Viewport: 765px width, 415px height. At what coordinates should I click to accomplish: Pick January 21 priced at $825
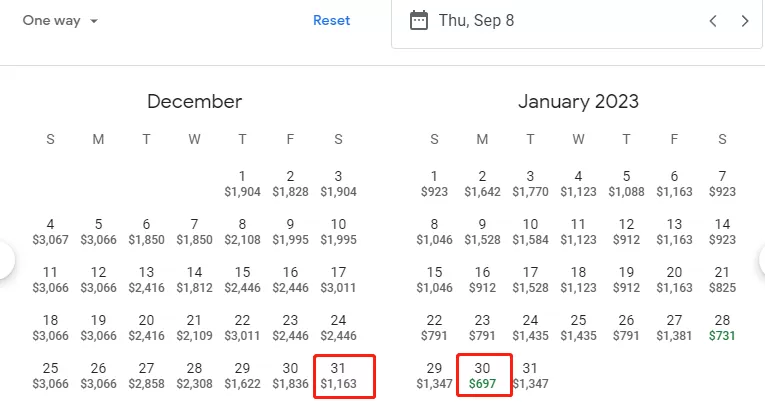coord(722,280)
